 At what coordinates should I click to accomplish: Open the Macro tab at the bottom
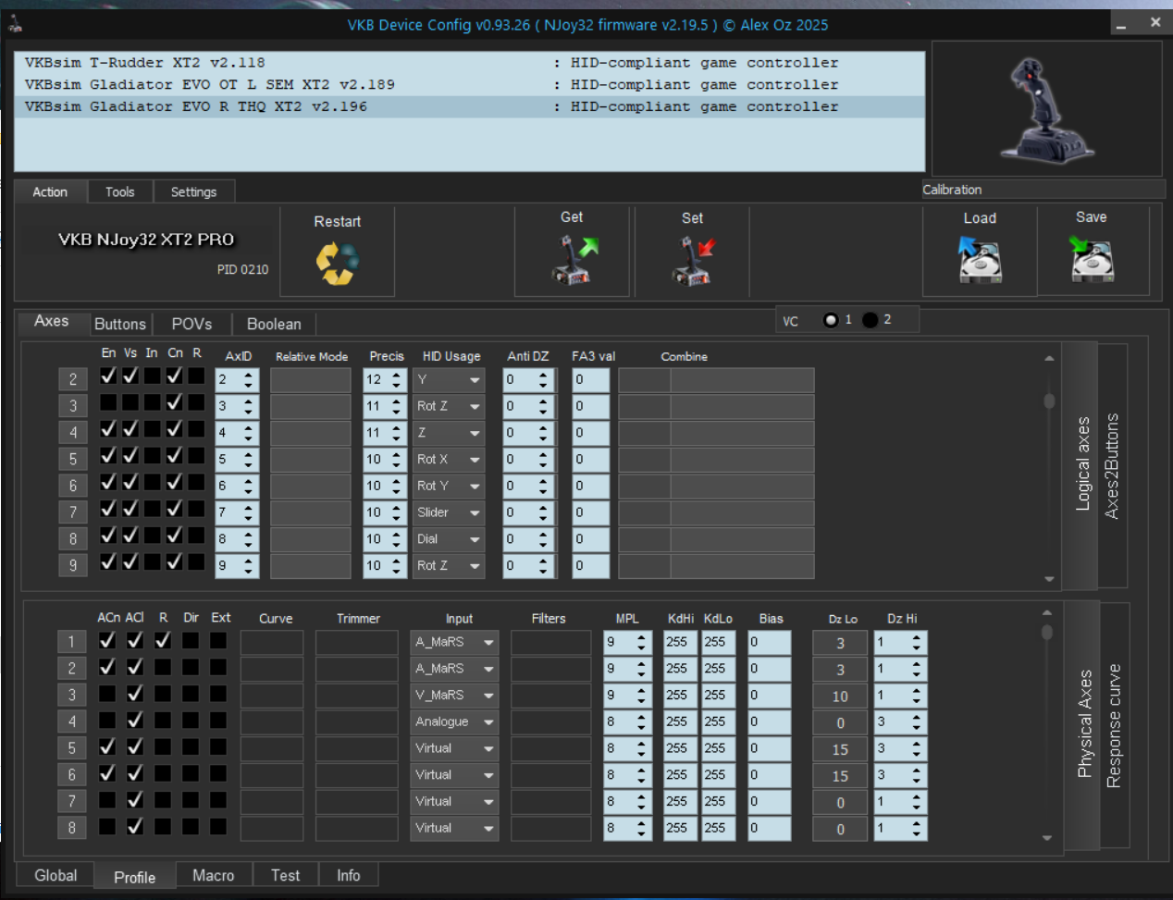point(213,875)
